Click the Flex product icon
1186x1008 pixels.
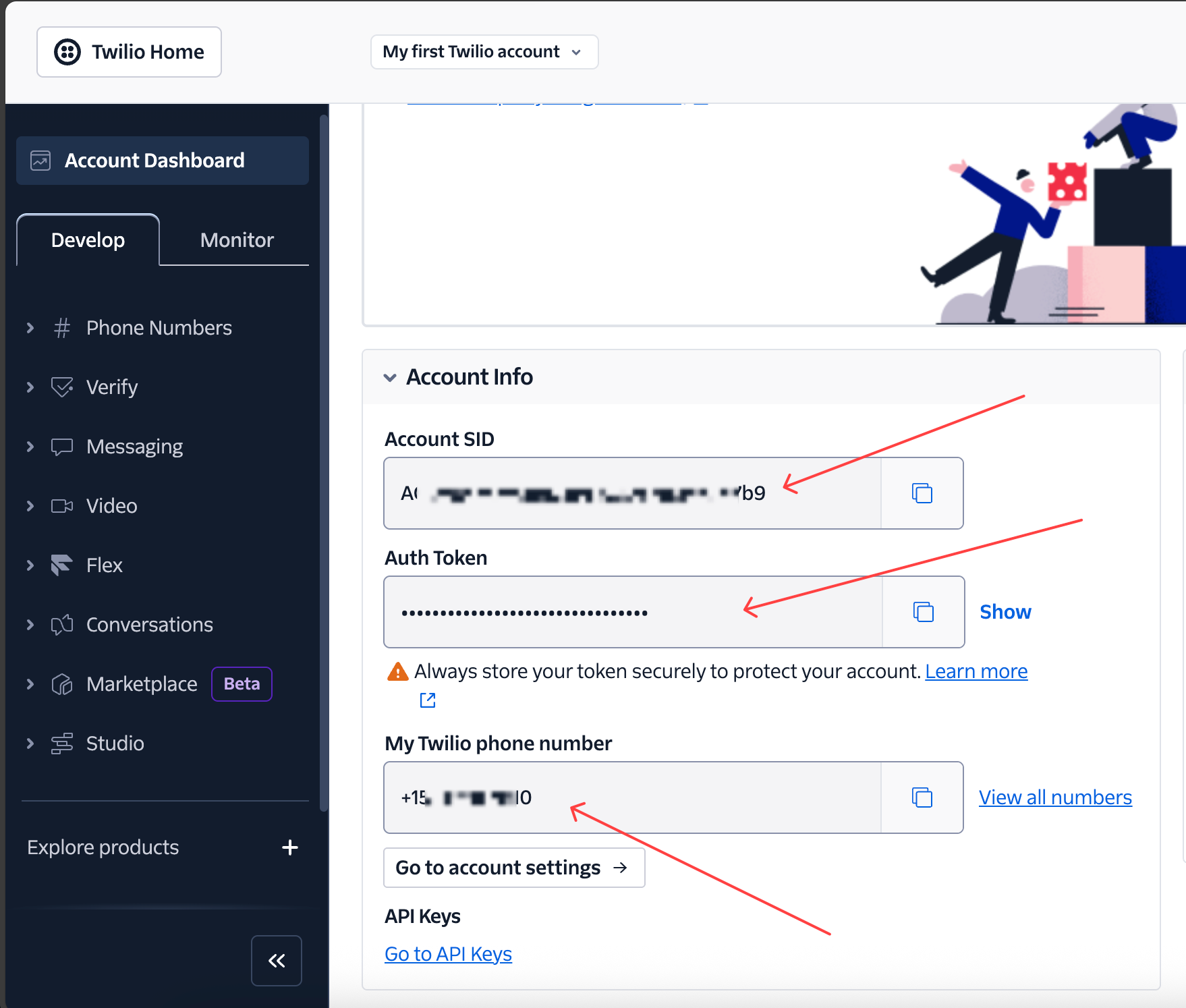62,565
